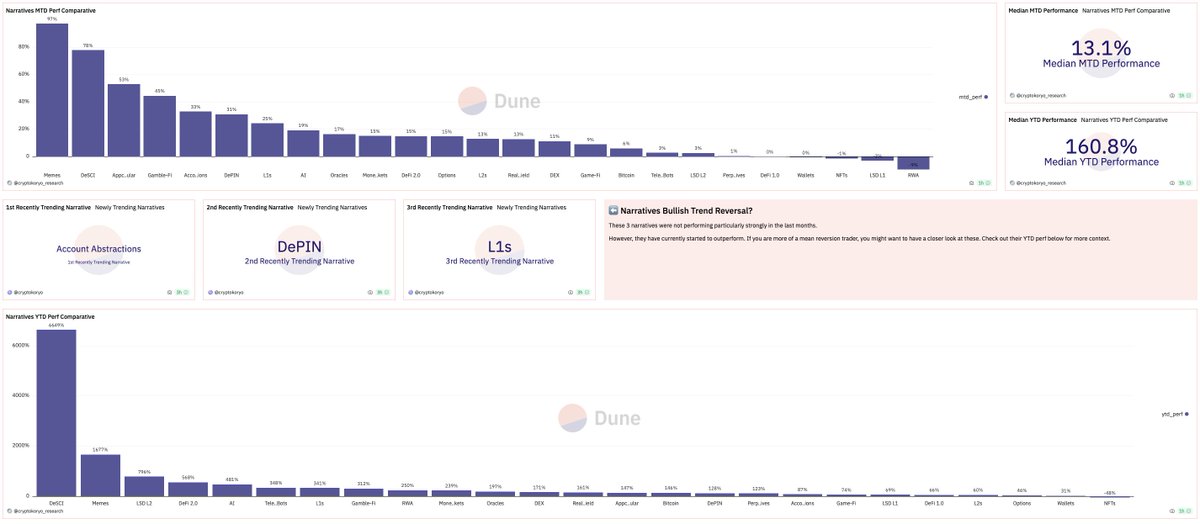
Task: Click the Wallets axis label in MTD chart
Action: 805,175
